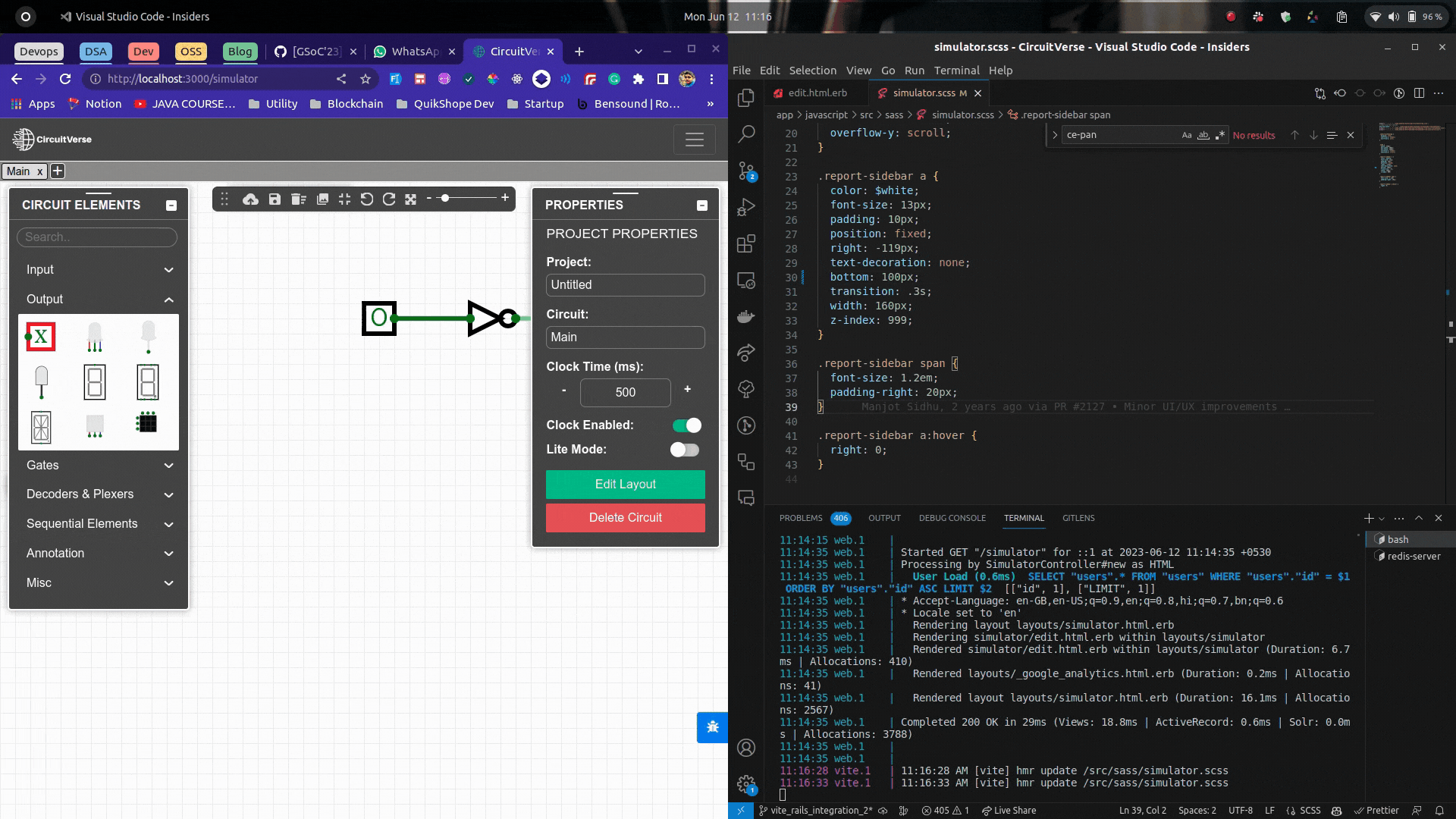This screenshot has height=819, width=1456.
Task: Click the download image icon in toolbar
Action: [x=322, y=199]
